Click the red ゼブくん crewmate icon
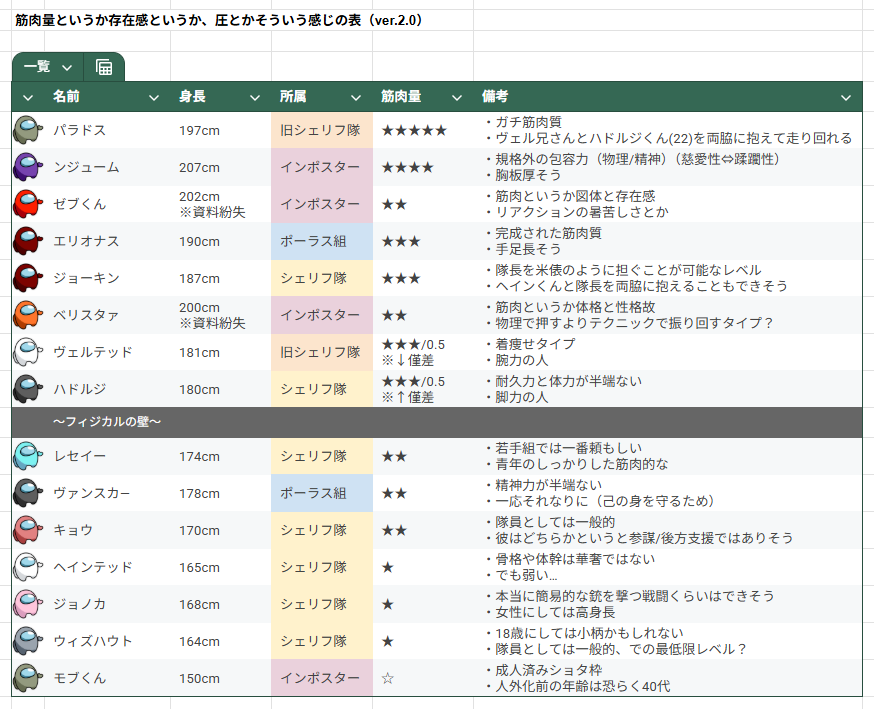874x709 pixels. pos(28,204)
